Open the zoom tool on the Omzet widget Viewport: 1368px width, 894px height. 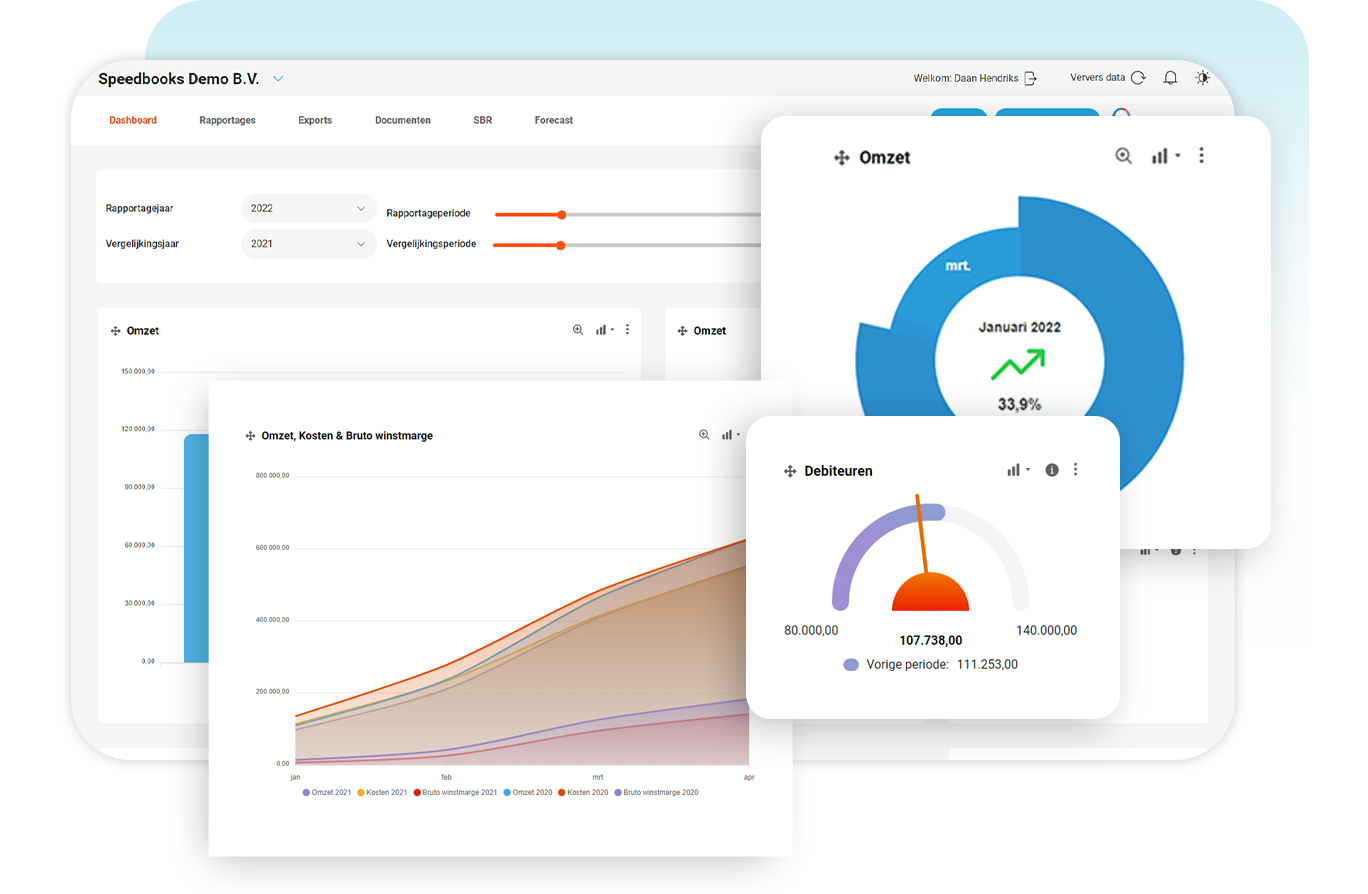pos(1123,156)
